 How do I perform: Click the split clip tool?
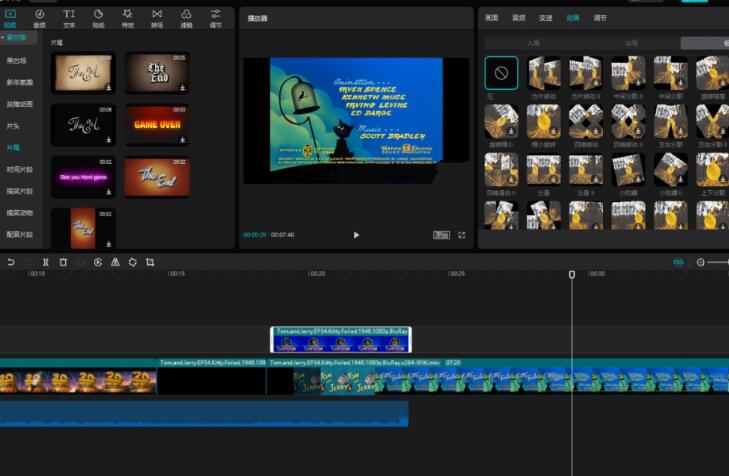pyautogui.click(x=46, y=262)
